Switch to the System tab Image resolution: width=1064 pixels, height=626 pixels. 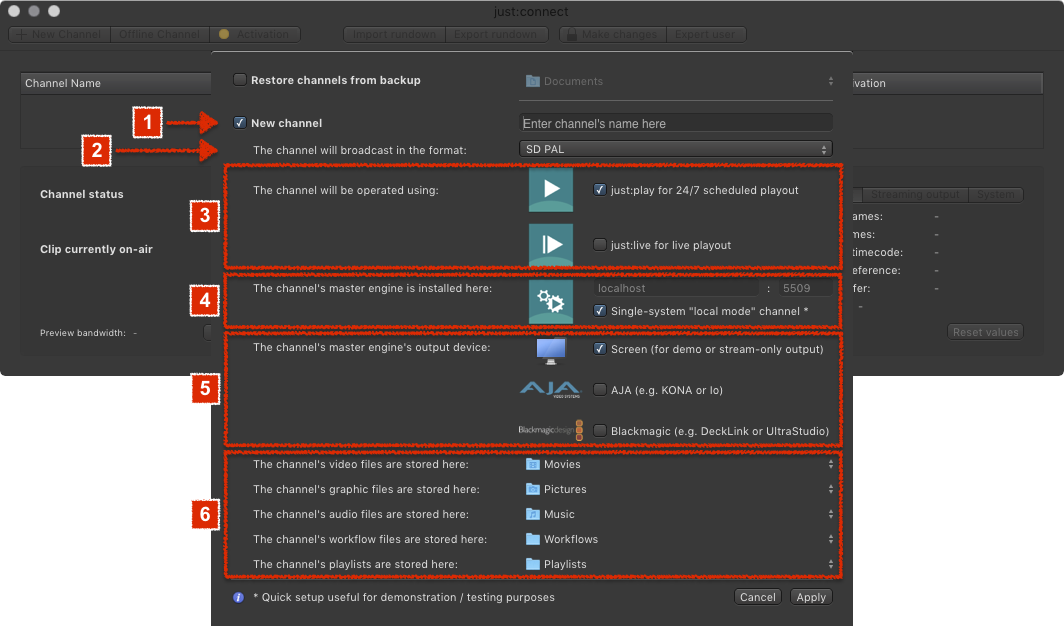[995, 195]
